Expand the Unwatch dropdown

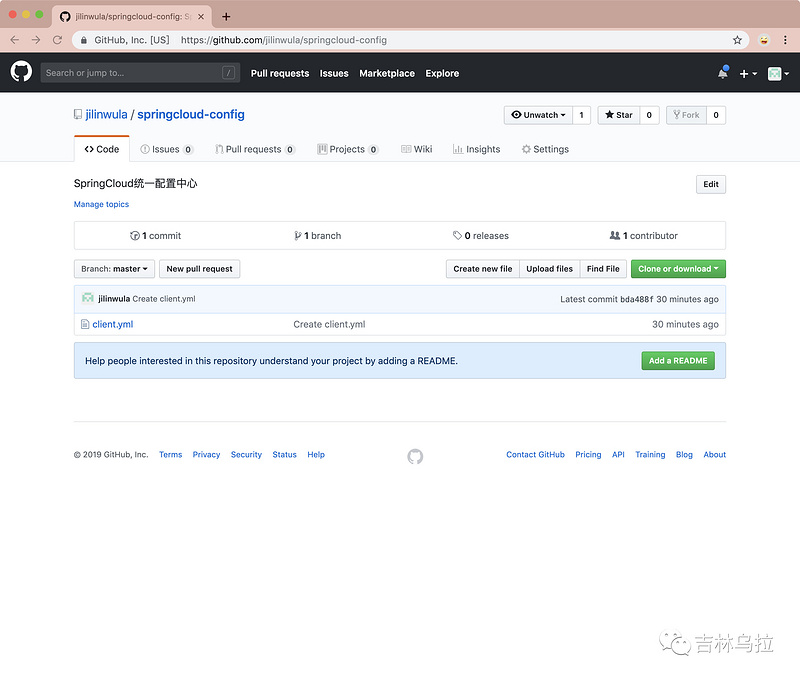coord(538,115)
